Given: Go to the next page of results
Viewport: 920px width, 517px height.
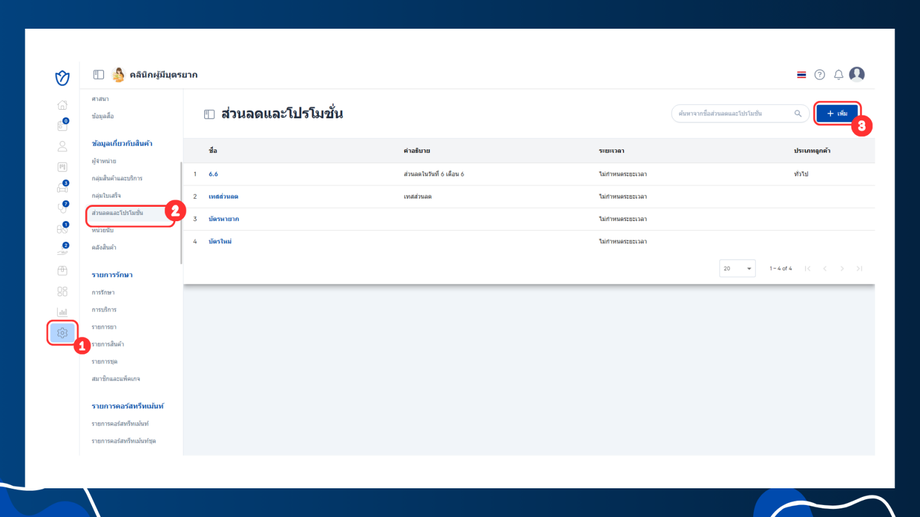Looking at the screenshot, I should click(x=842, y=268).
